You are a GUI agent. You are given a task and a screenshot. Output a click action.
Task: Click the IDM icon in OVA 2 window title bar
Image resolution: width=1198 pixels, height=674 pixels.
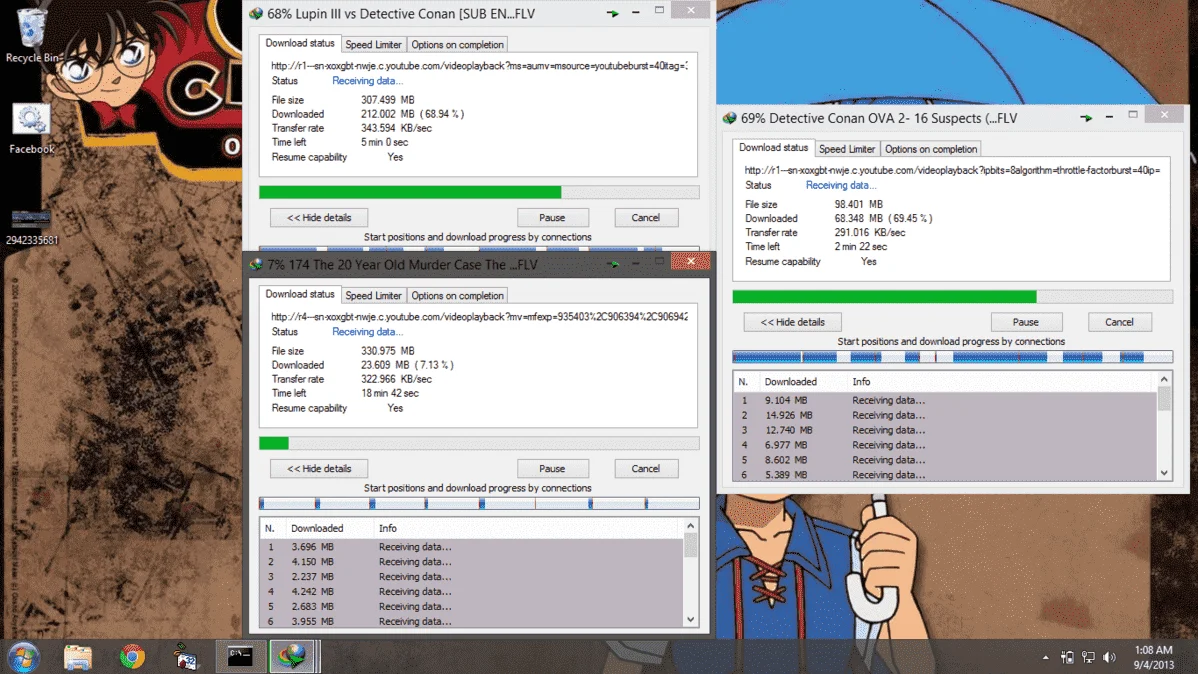(730, 118)
